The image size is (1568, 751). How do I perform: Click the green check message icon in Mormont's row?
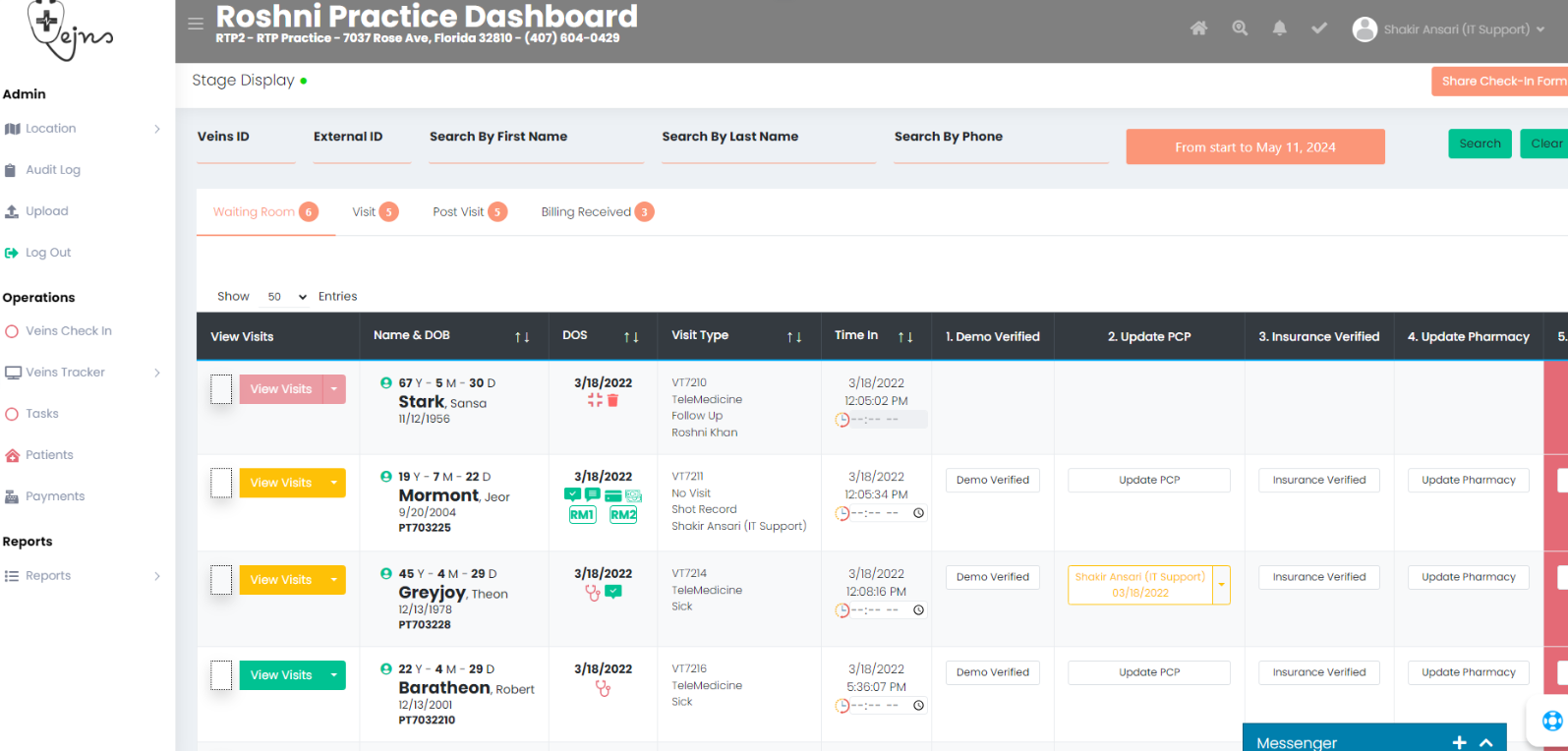click(x=573, y=494)
